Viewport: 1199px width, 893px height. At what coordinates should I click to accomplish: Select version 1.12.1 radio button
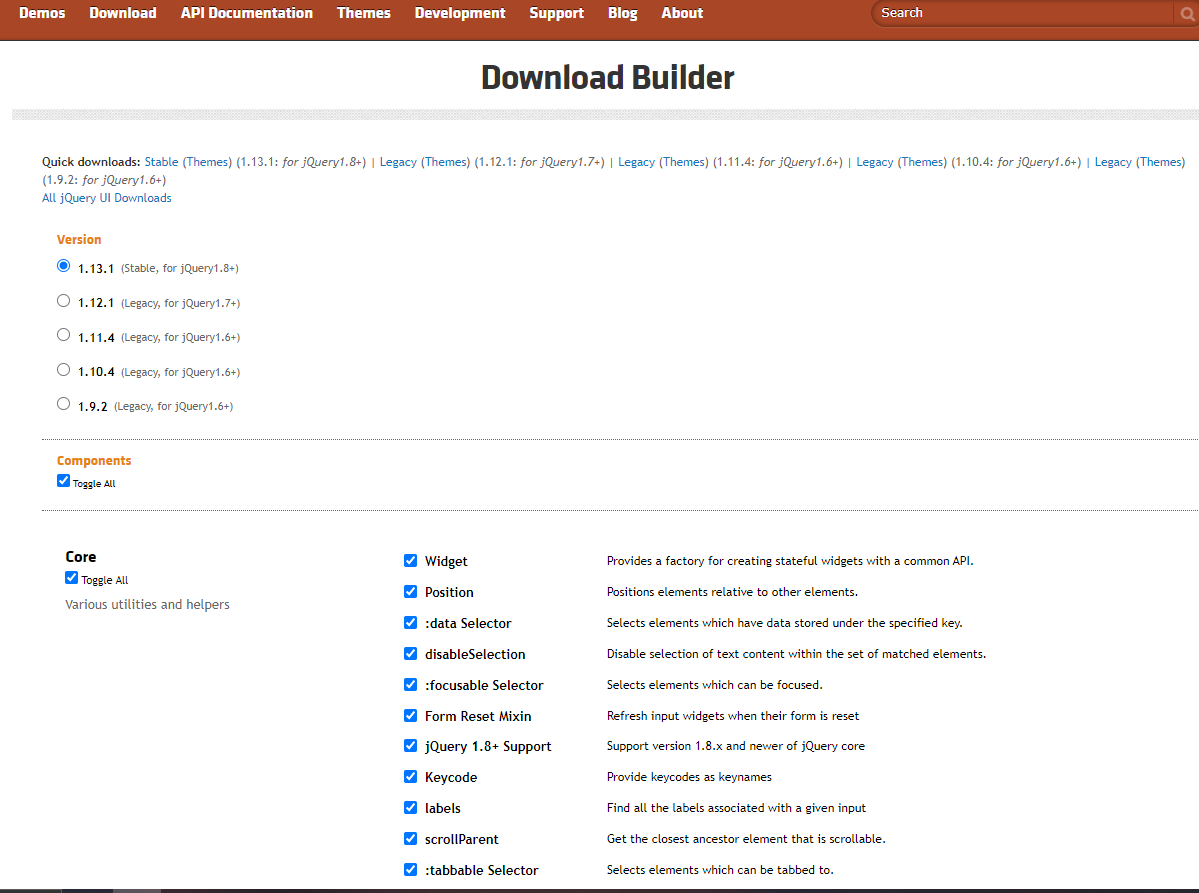click(x=63, y=300)
